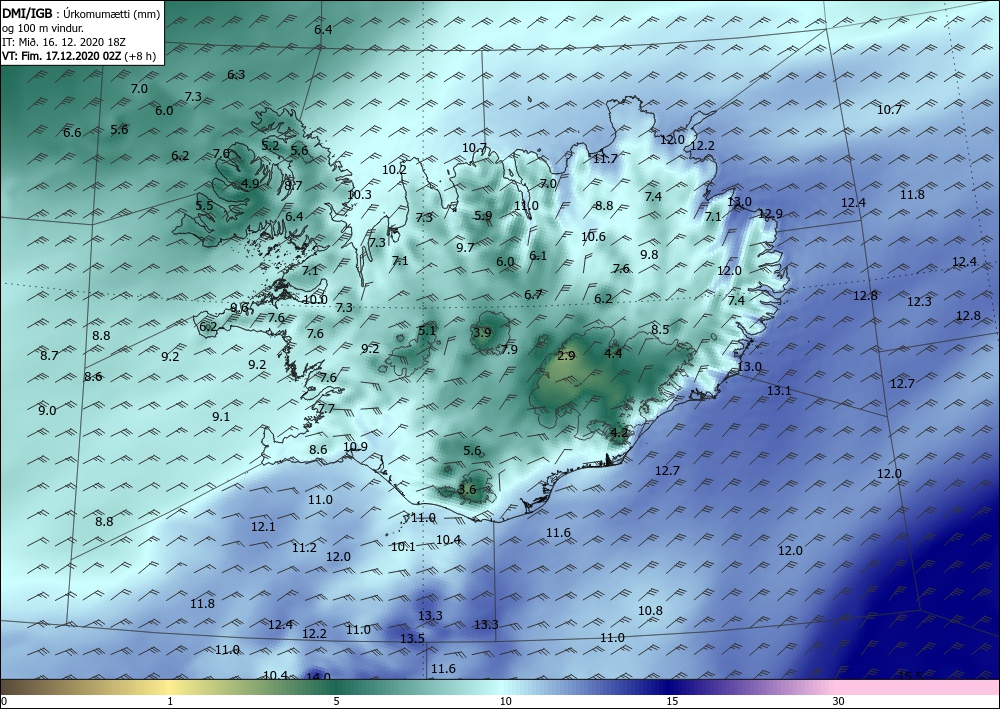Click the map value '4.4'
1000x709 pixels.
pos(613,353)
